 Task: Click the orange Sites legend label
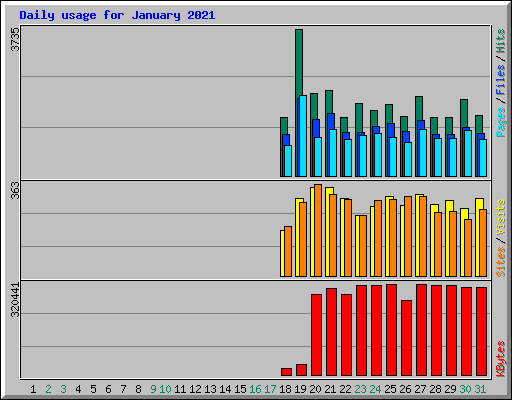pos(500,262)
